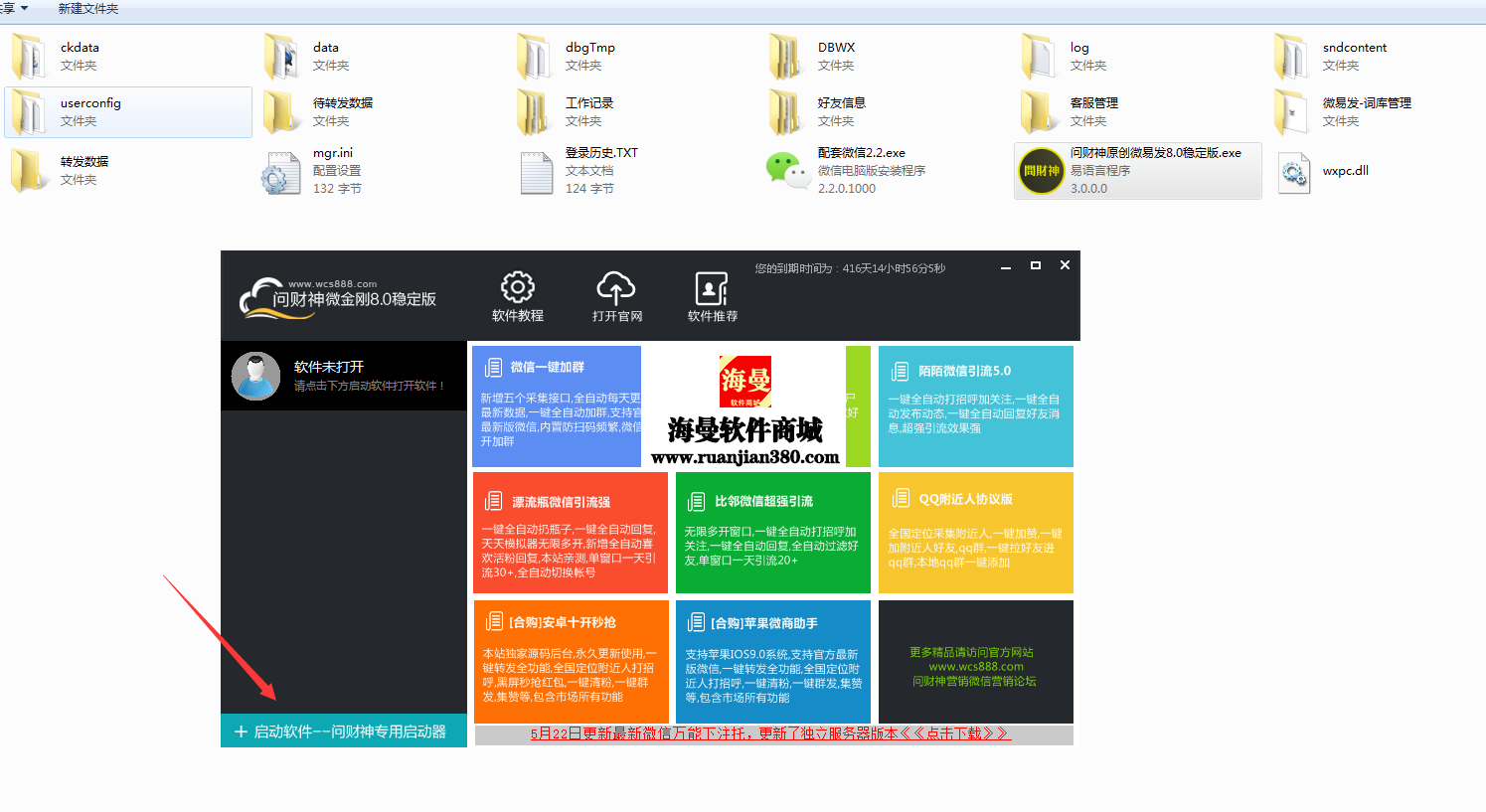Click the 漂流瓶微信引流强 document icon
This screenshot has height=812, width=1486.
(493, 501)
